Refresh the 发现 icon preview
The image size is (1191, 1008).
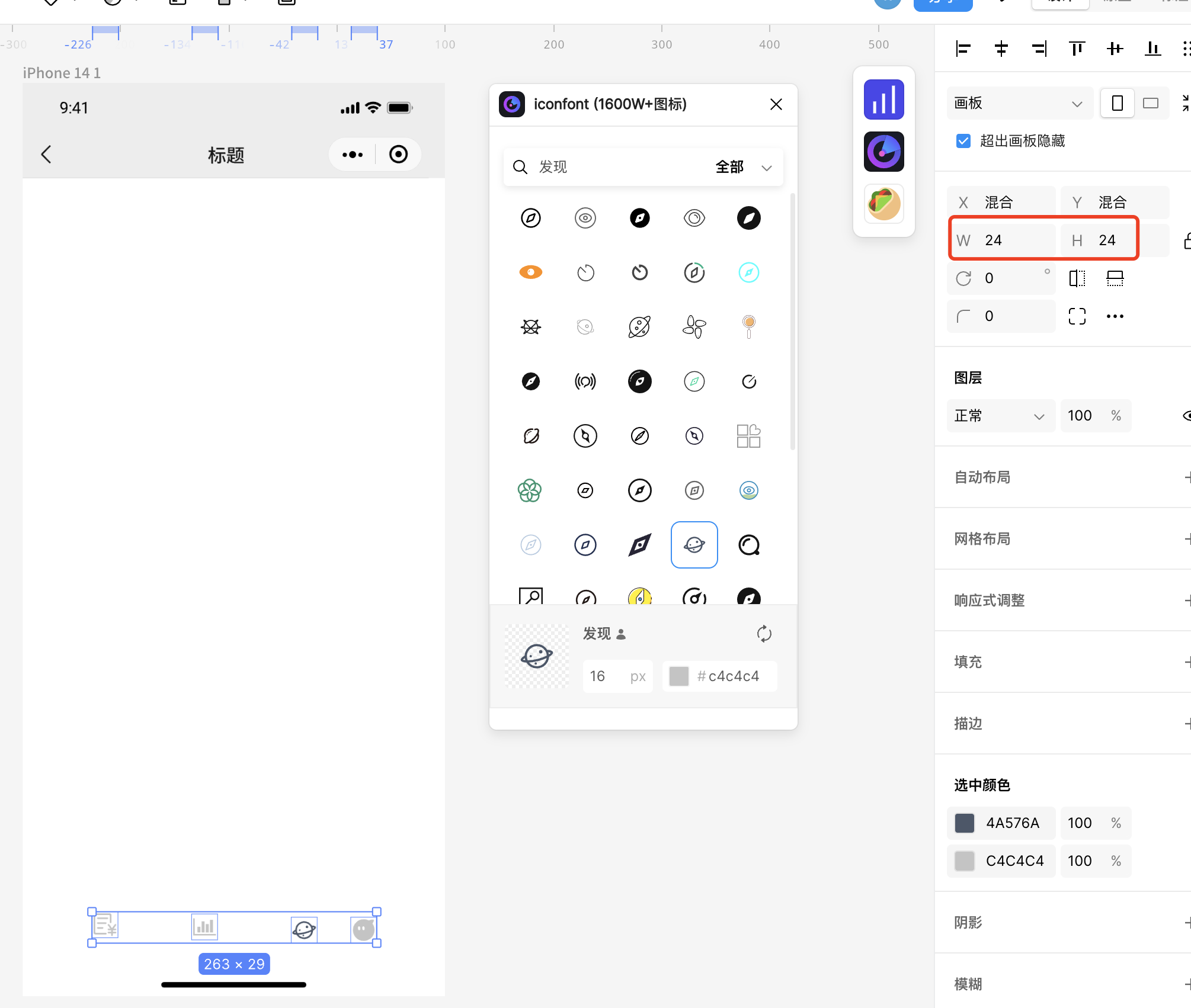[x=764, y=634]
